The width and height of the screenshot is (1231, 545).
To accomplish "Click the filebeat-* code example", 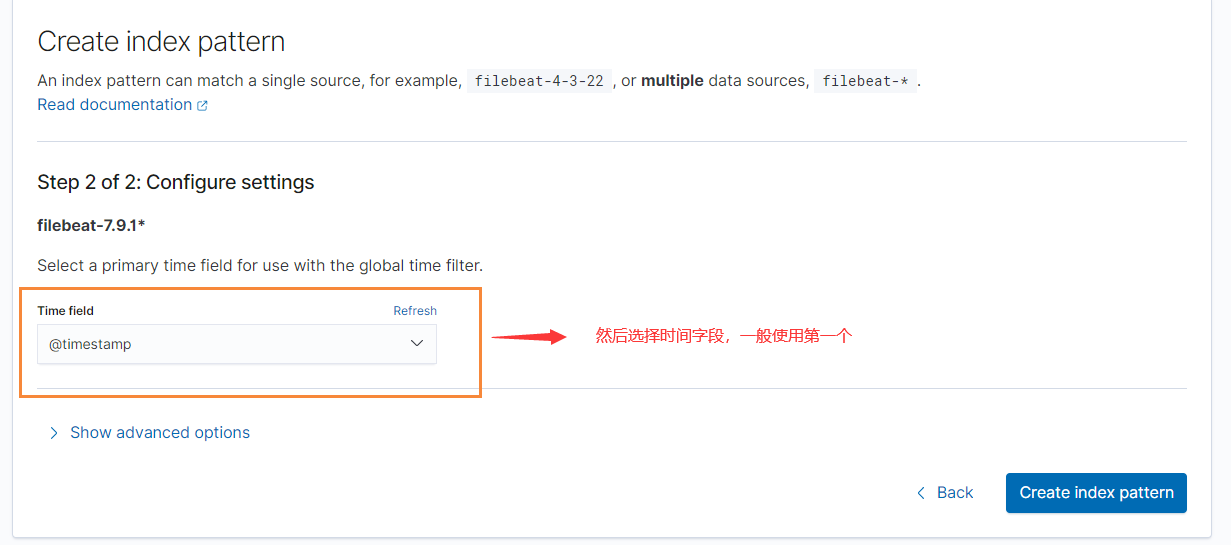I will [865, 81].
